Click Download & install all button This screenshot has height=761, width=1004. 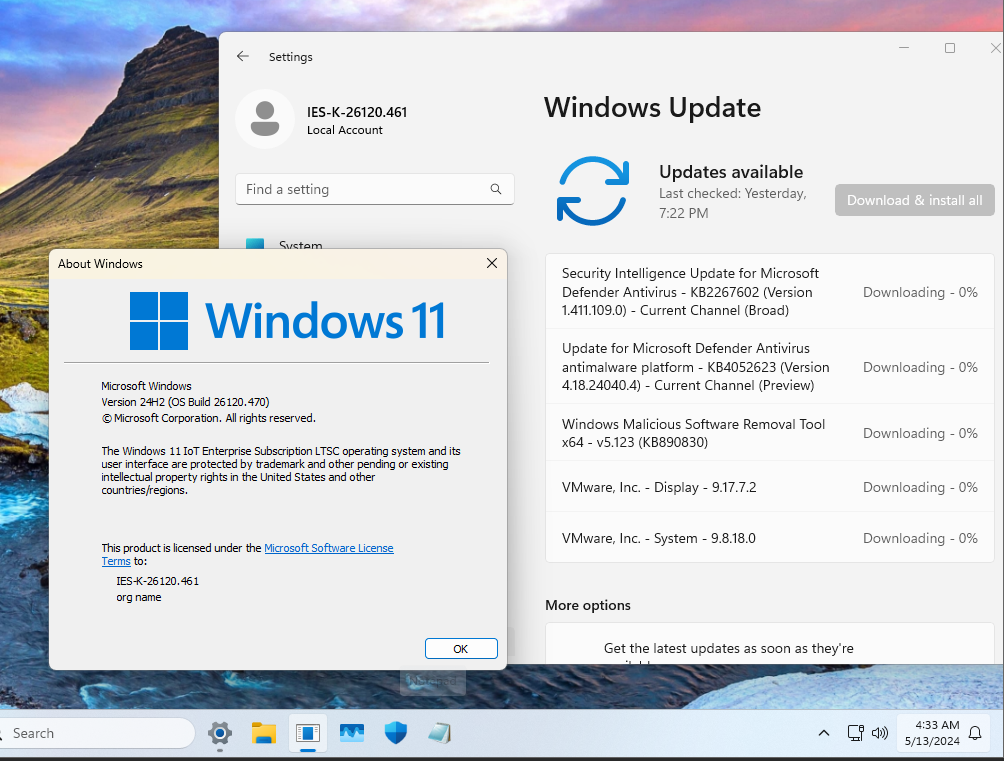click(914, 200)
